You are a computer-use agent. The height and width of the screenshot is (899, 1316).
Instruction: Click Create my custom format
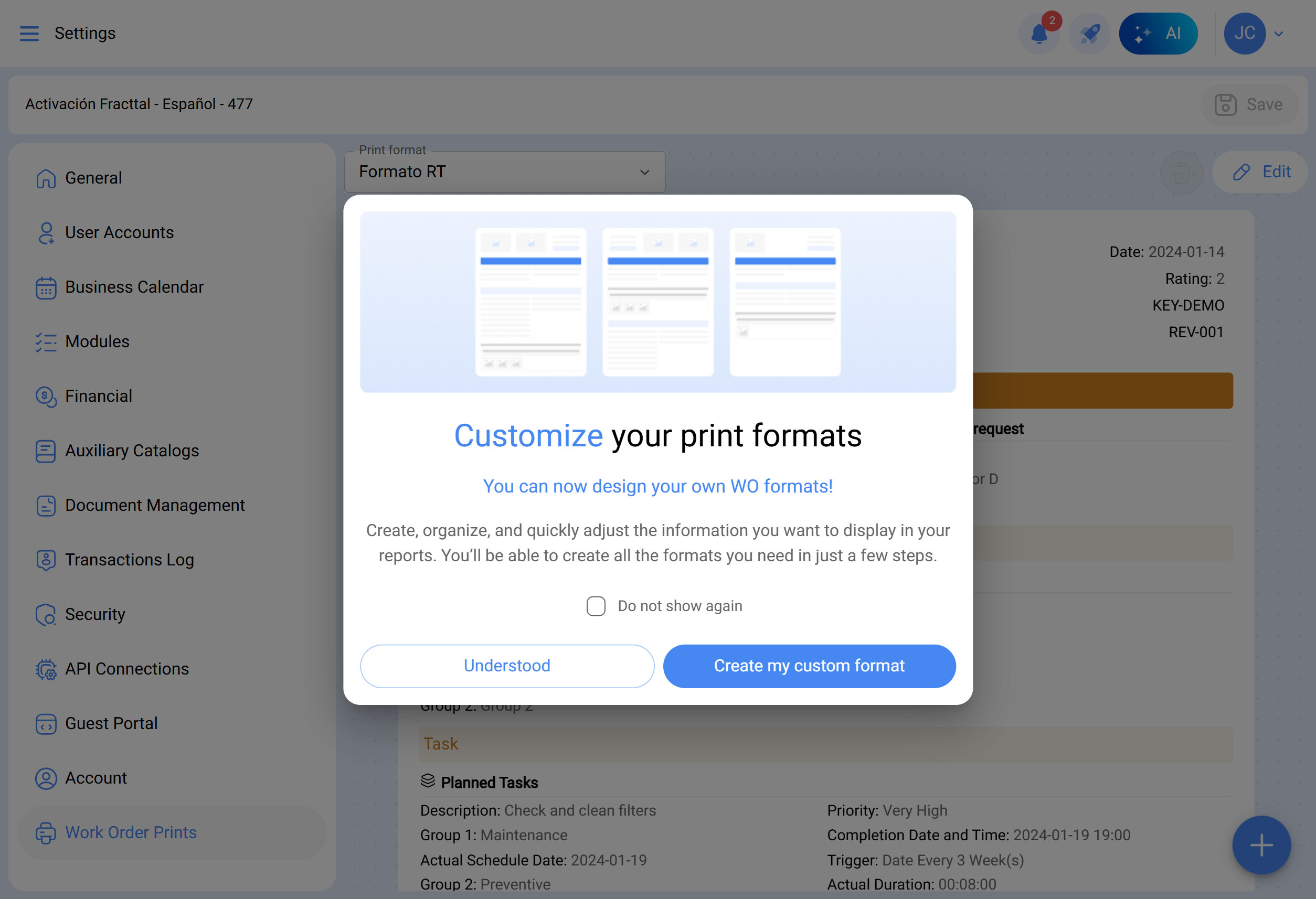tap(809, 666)
